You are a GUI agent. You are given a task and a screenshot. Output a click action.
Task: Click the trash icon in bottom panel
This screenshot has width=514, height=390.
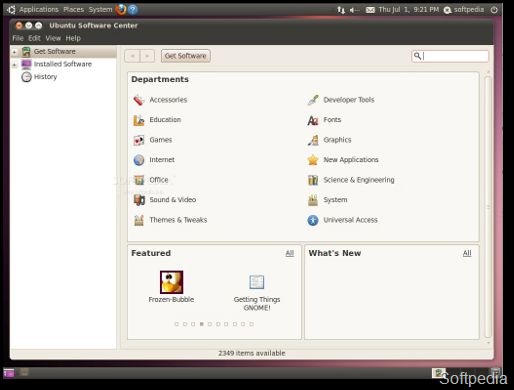[496, 372]
